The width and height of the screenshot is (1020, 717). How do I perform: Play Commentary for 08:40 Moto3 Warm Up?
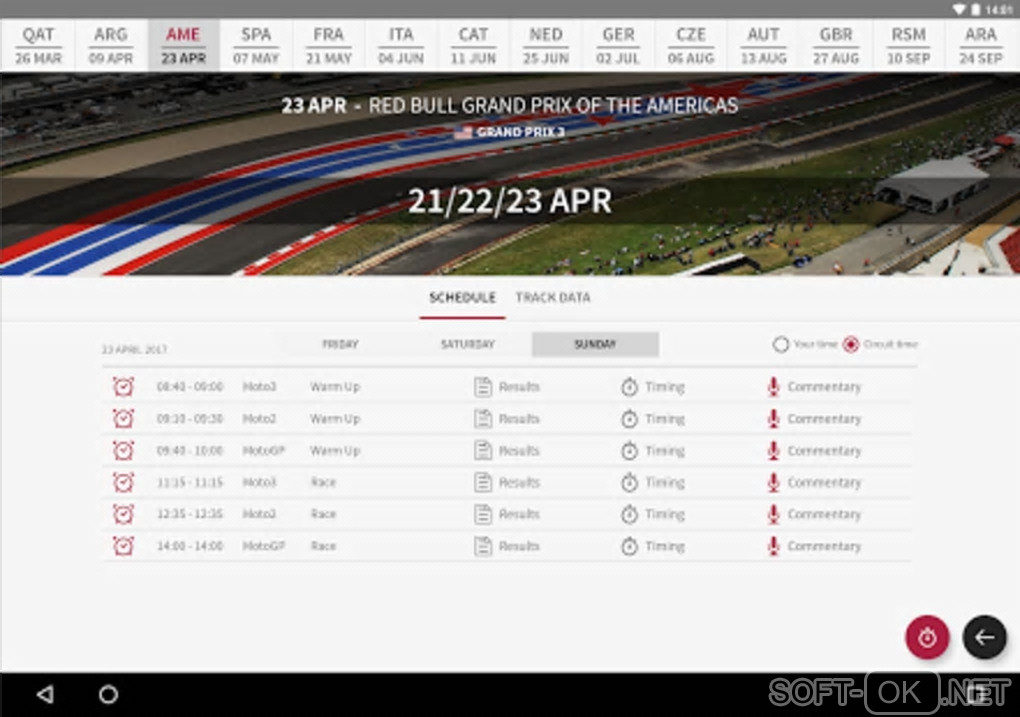[x=814, y=386]
